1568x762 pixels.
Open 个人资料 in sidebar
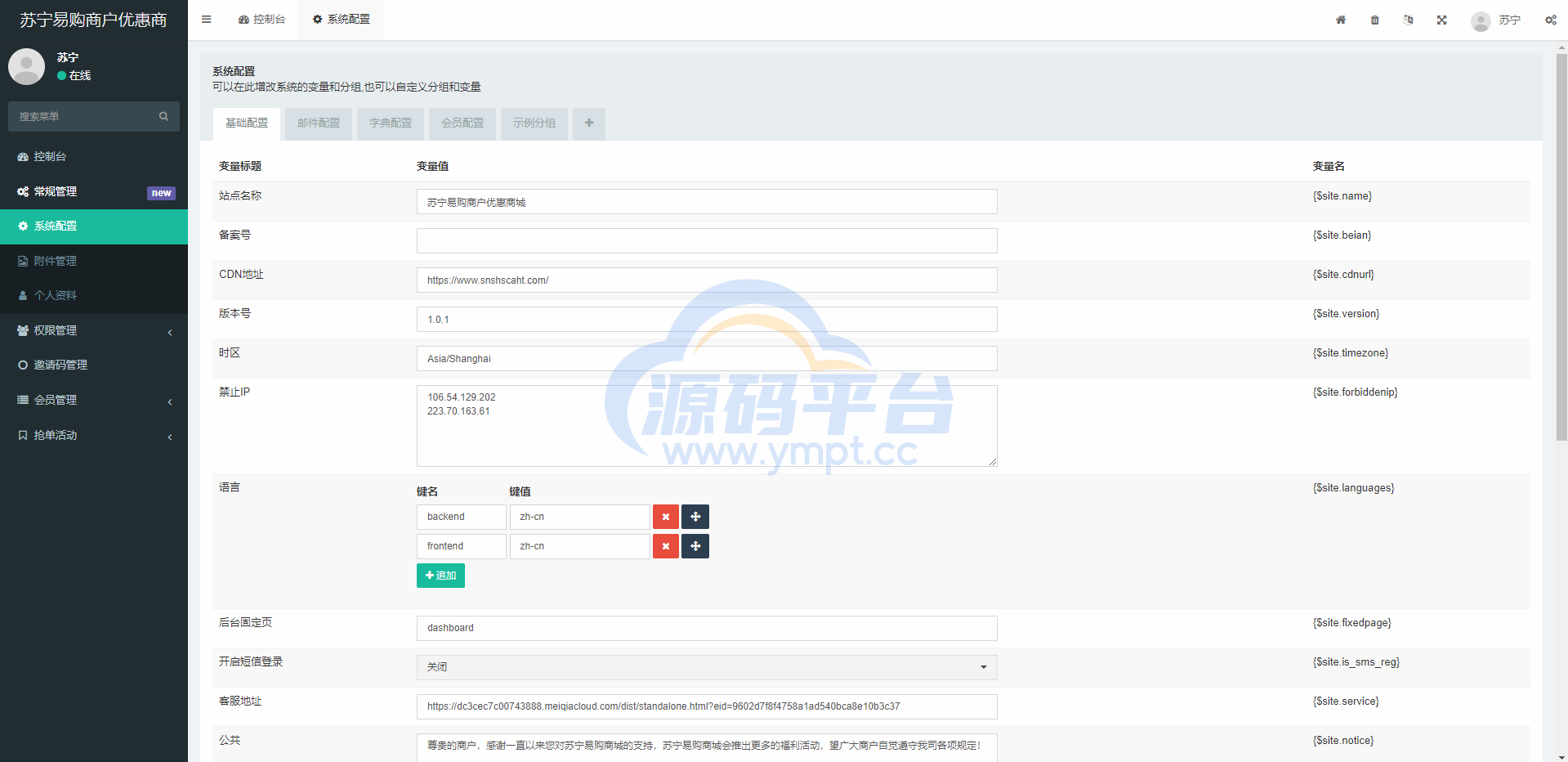(x=94, y=295)
